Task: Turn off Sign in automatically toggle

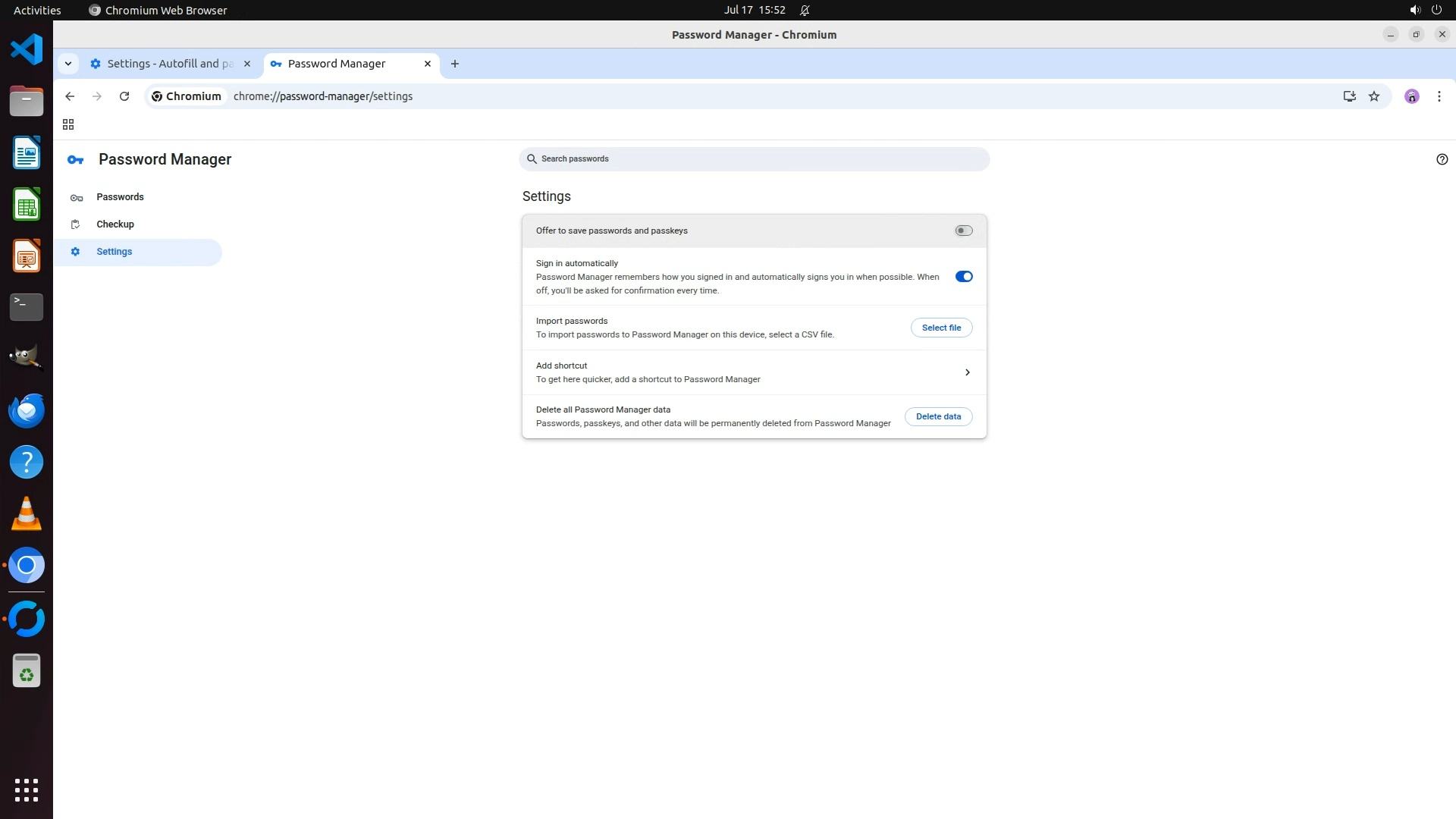Action: (x=963, y=277)
